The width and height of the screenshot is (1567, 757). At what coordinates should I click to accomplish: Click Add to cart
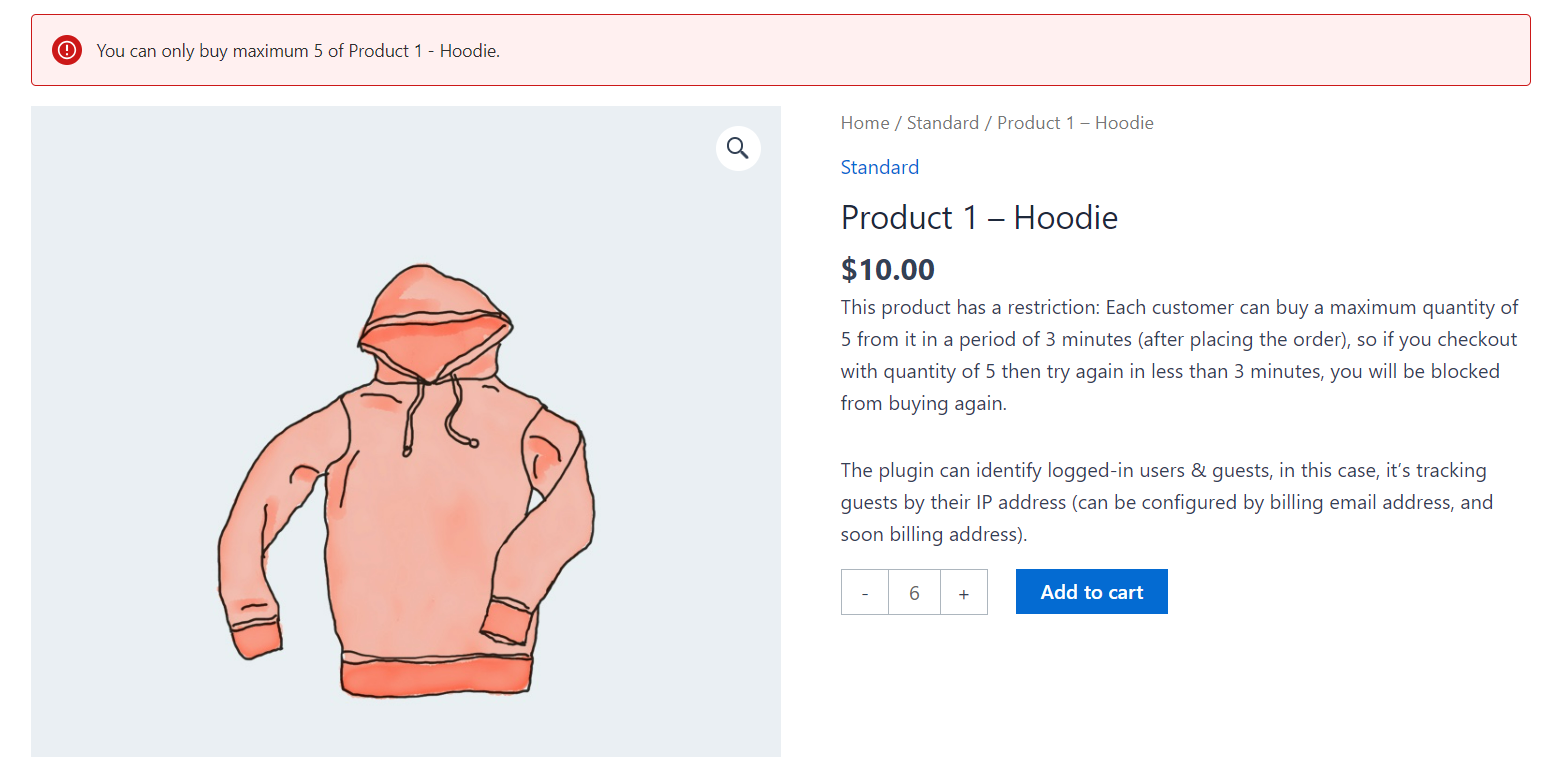pos(1091,591)
